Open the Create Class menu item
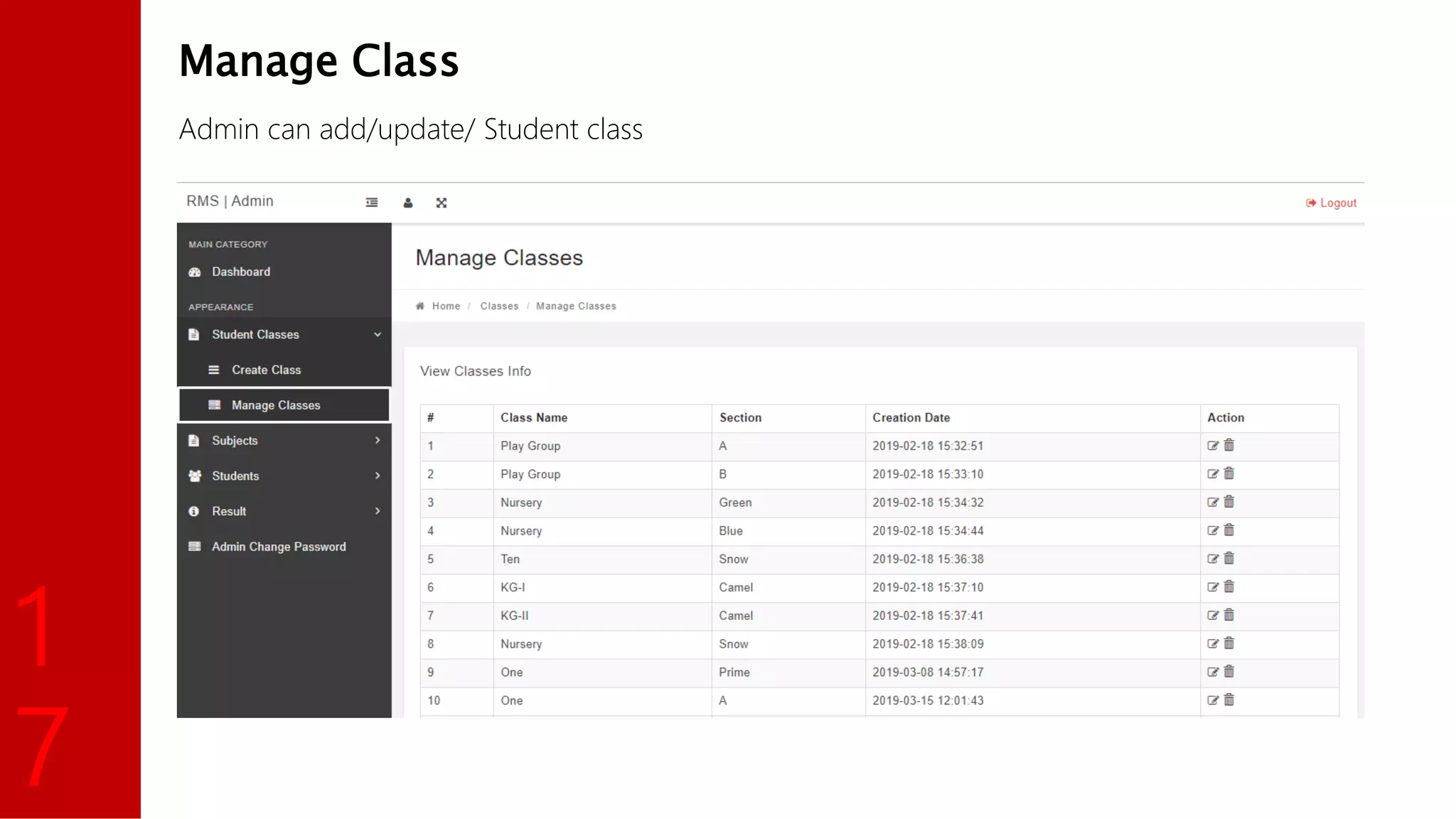Image resolution: width=1456 pixels, height=819 pixels. (266, 370)
